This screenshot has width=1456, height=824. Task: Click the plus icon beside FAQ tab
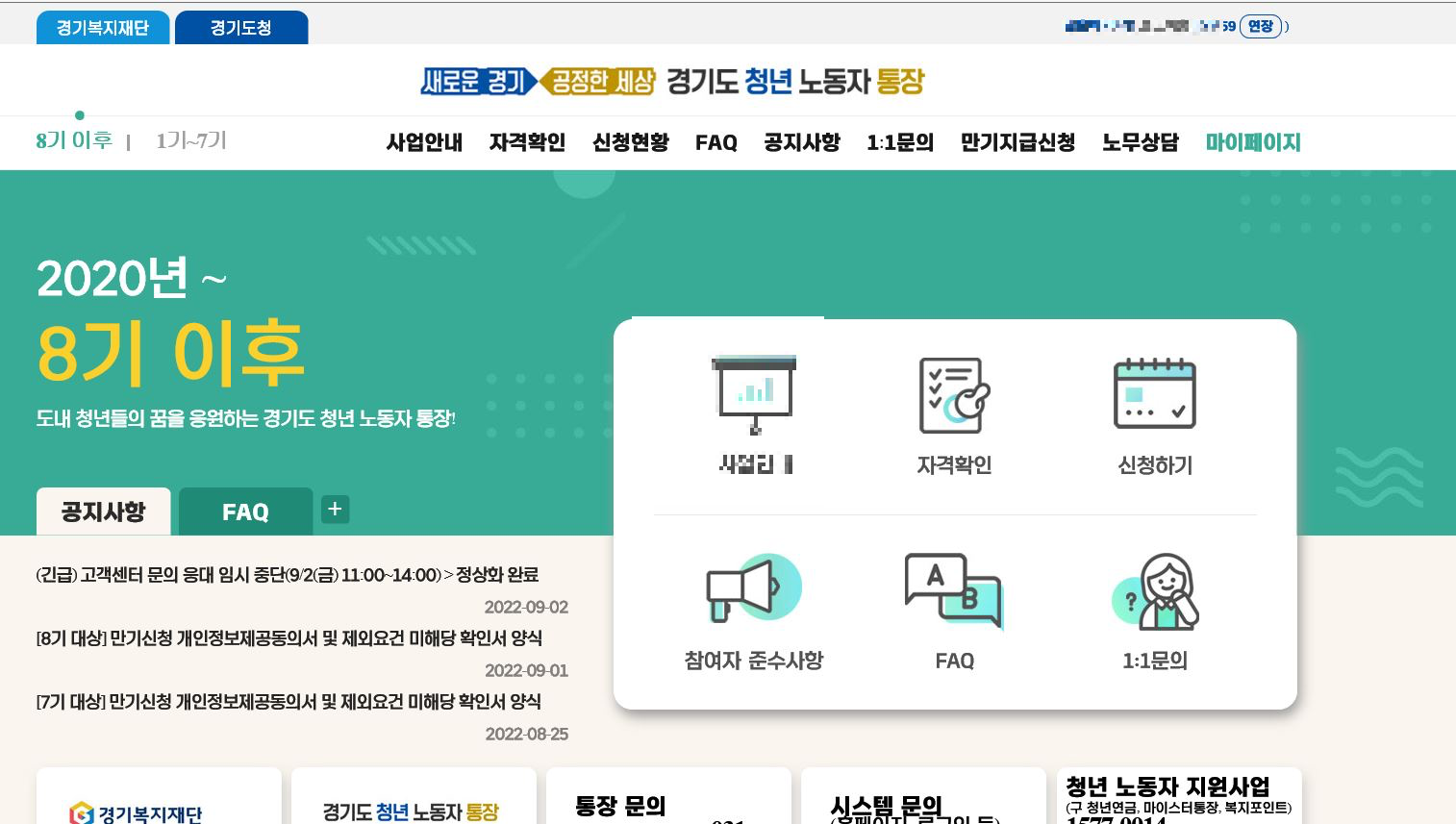coord(335,510)
